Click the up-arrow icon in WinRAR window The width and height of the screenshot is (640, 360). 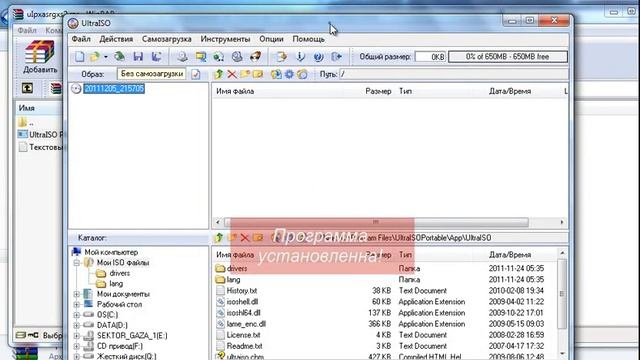27,88
